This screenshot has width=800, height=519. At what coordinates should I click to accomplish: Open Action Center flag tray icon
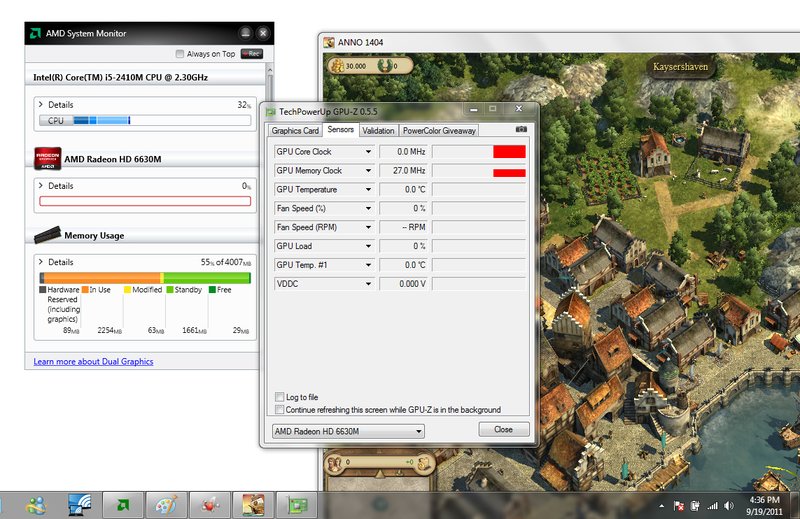tap(679, 506)
